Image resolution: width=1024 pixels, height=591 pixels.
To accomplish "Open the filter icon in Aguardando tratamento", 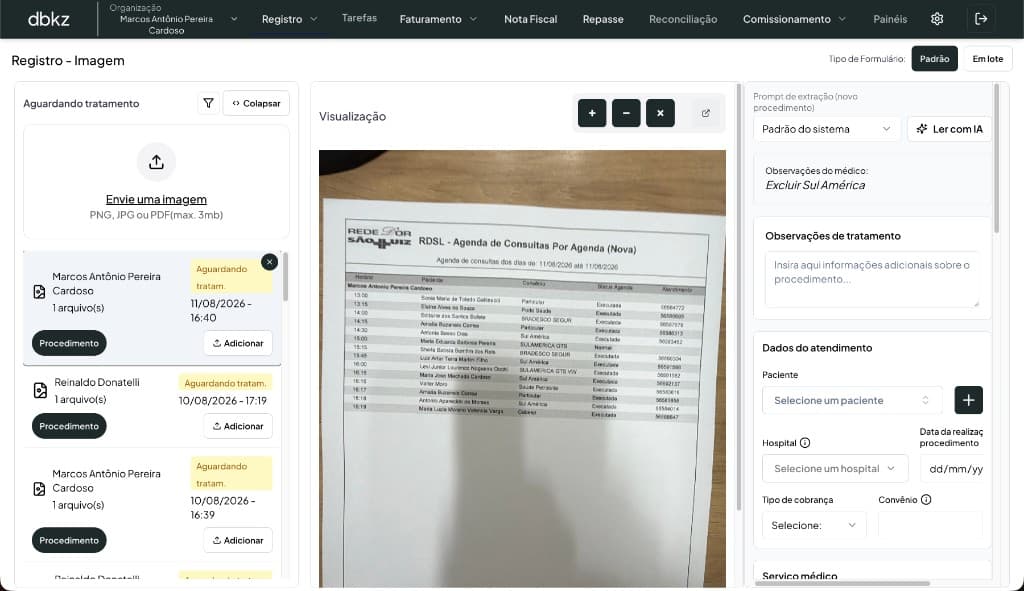I will (x=208, y=103).
